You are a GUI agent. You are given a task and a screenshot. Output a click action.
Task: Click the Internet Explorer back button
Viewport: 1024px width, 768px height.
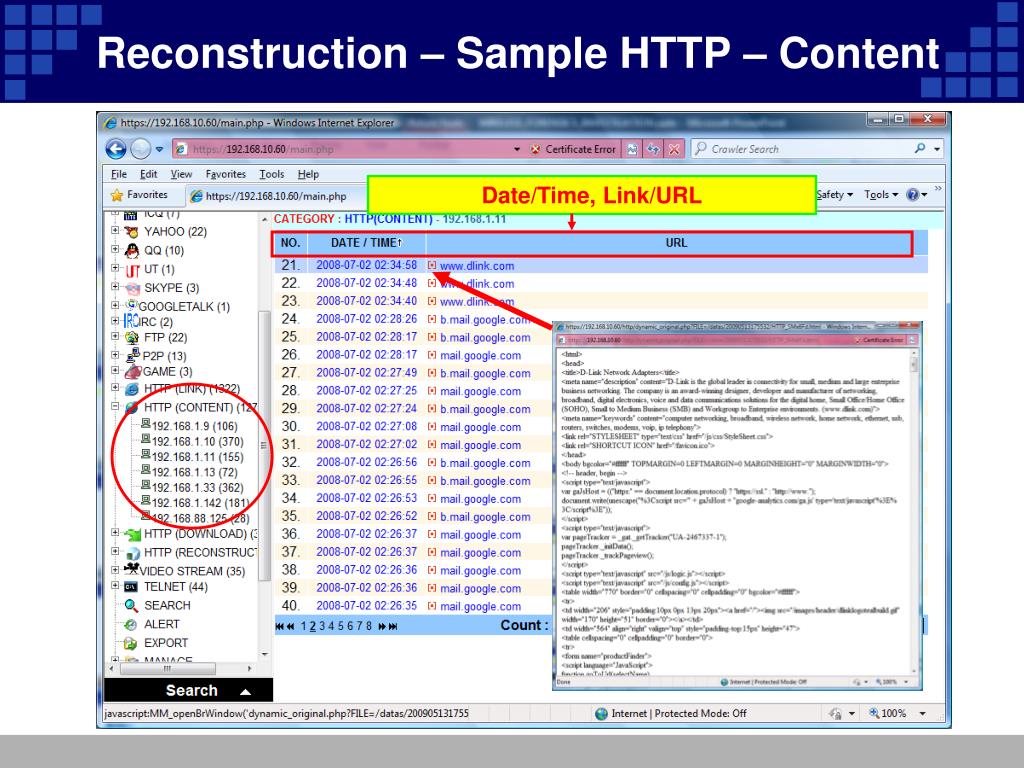(x=116, y=150)
